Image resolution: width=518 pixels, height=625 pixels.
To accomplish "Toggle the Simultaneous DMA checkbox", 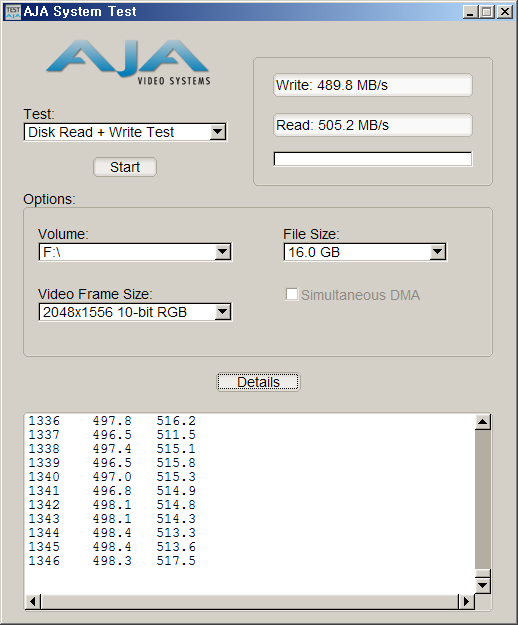I will [292, 295].
